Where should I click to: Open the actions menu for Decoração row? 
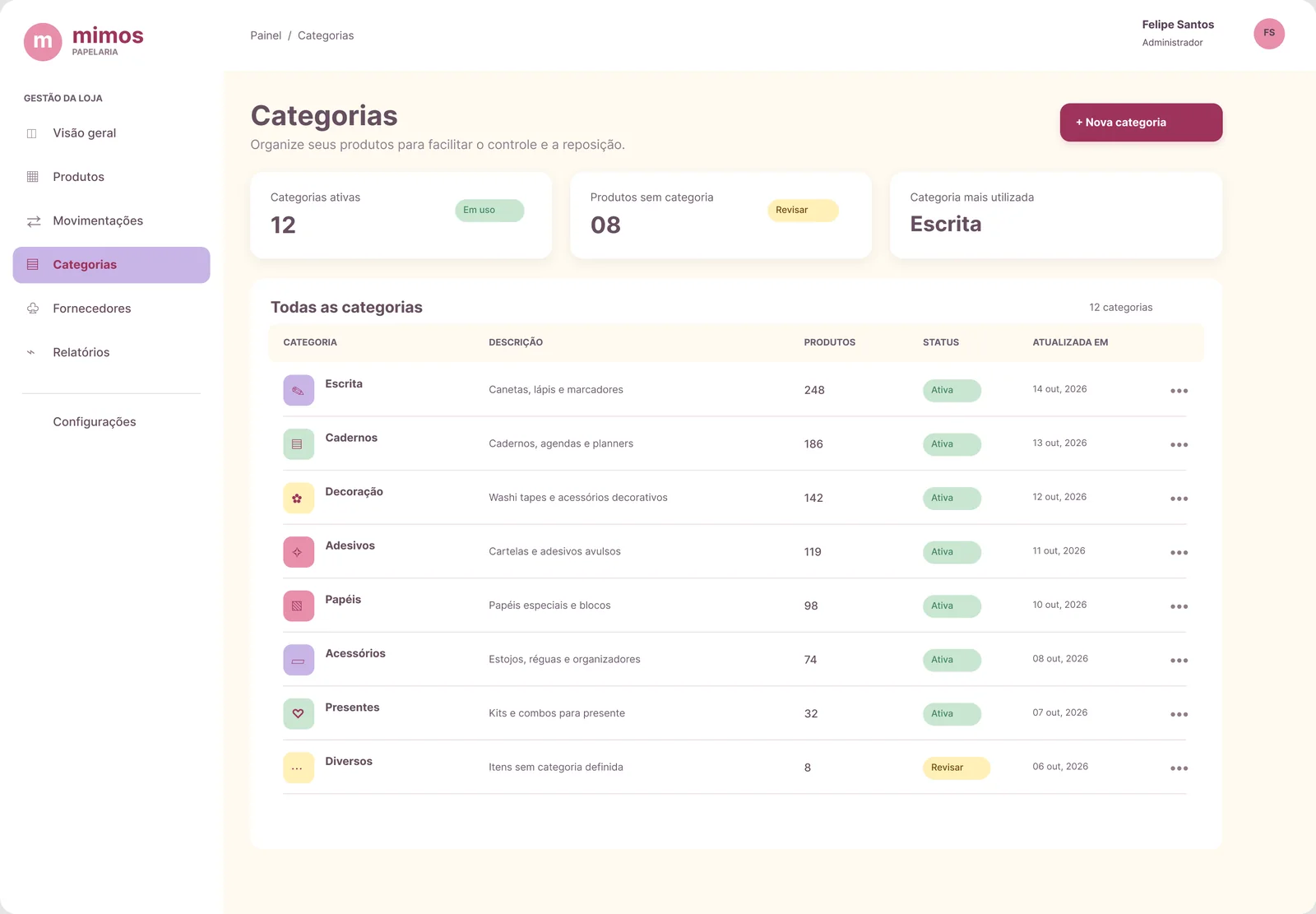click(x=1179, y=499)
